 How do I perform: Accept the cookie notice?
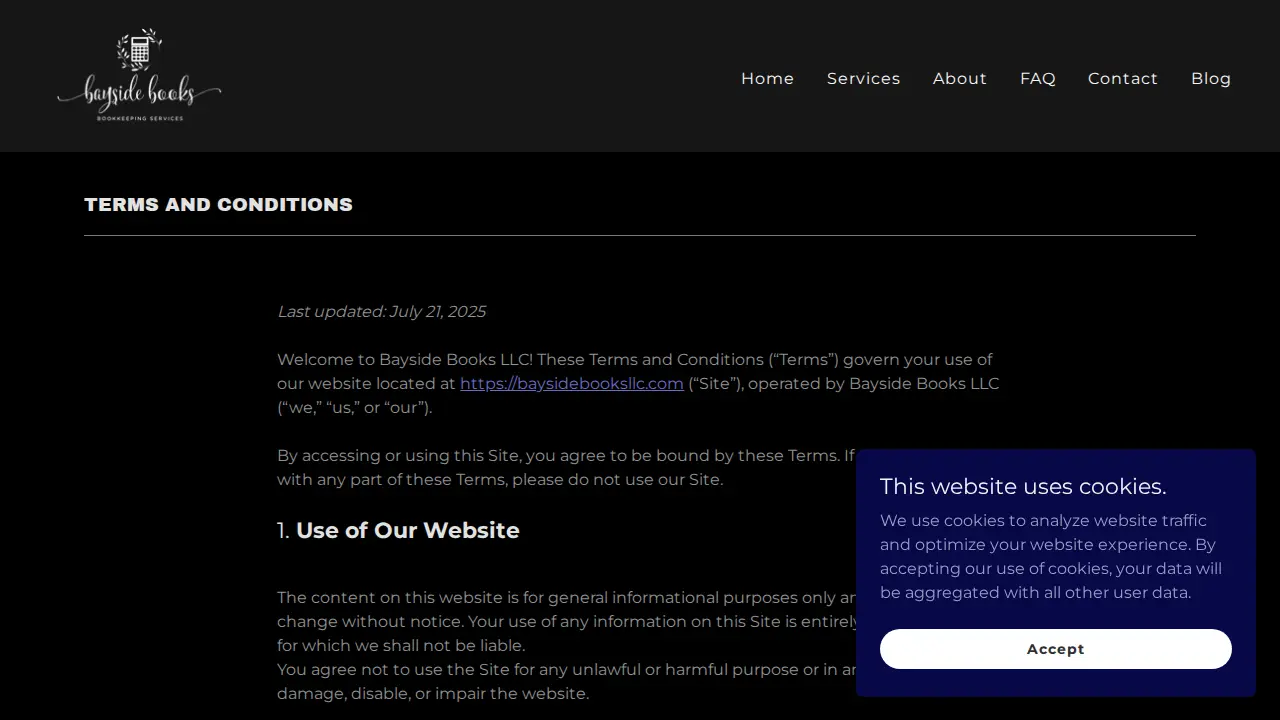click(1056, 649)
